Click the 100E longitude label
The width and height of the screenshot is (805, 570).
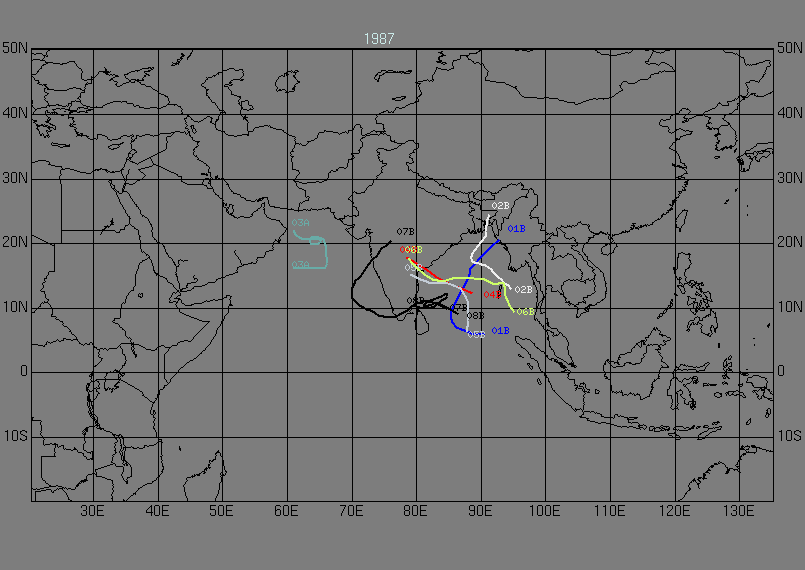click(544, 510)
